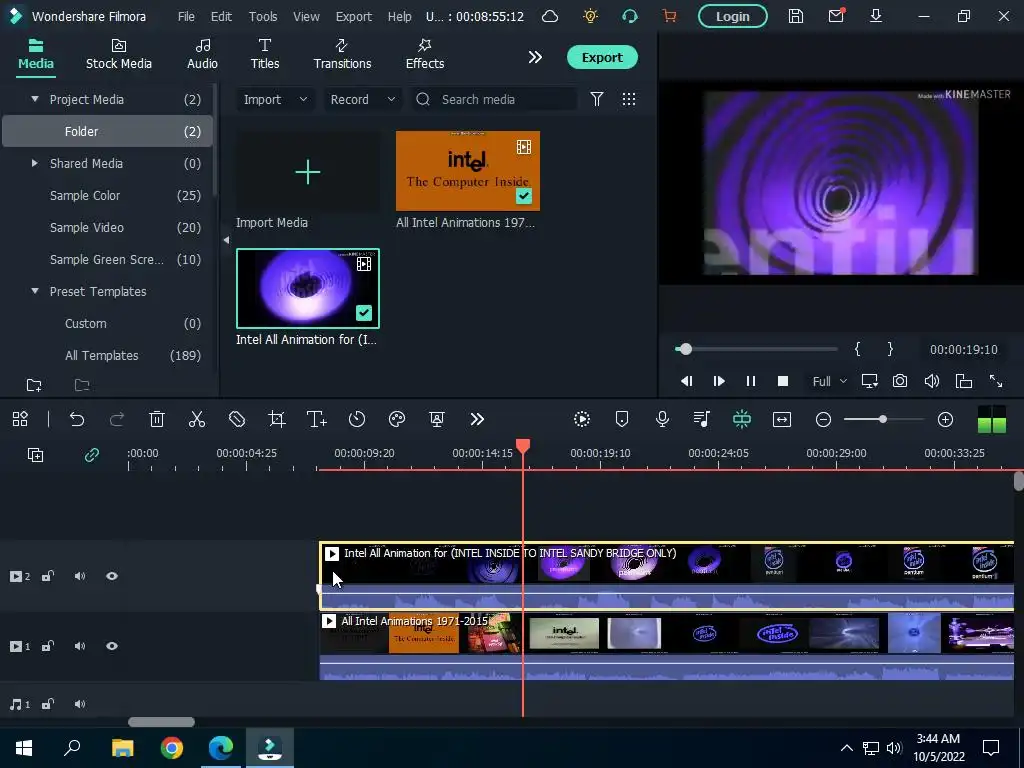Viewport: 1024px width, 768px height.
Task: Mute audio track 1
Action: (x=80, y=704)
